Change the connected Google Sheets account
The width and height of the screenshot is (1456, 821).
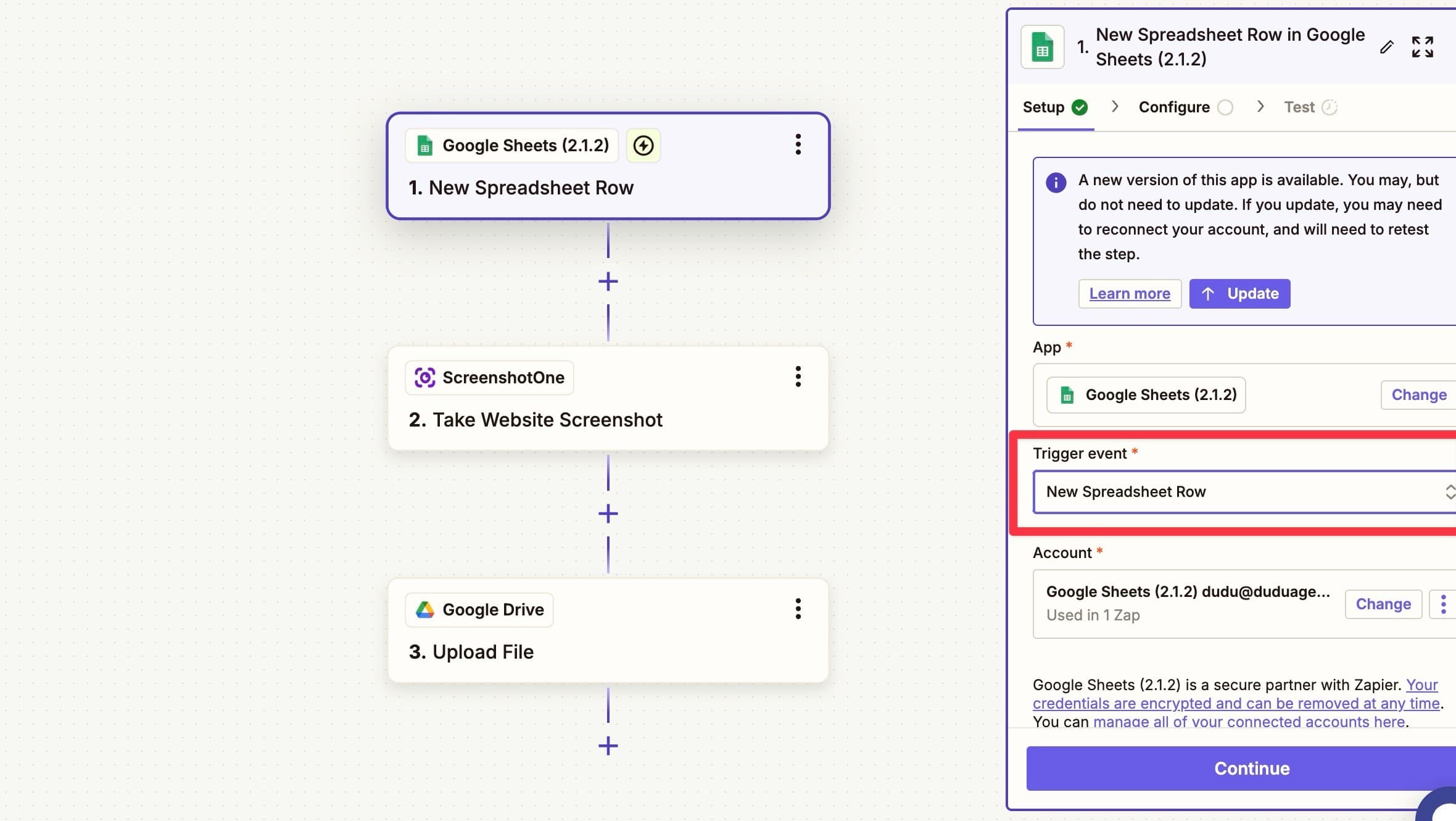click(1383, 604)
